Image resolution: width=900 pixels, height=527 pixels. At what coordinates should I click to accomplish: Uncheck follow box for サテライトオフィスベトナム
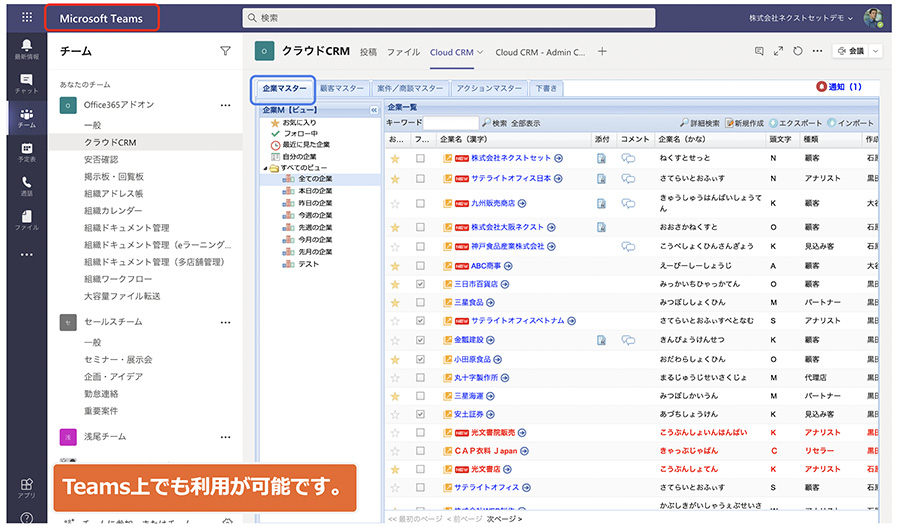(x=420, y=321)
